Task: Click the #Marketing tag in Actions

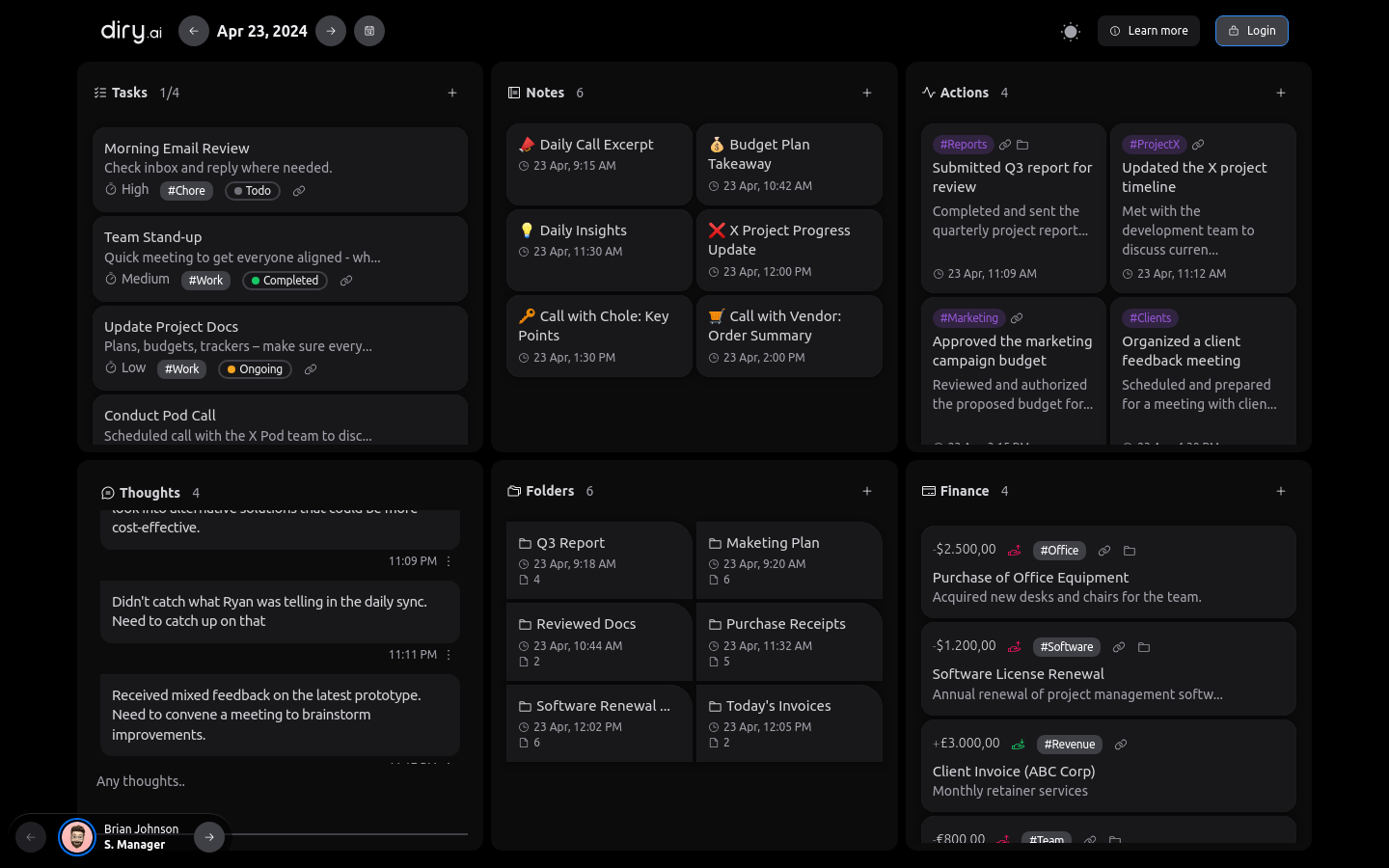Action: coord(969,318)
